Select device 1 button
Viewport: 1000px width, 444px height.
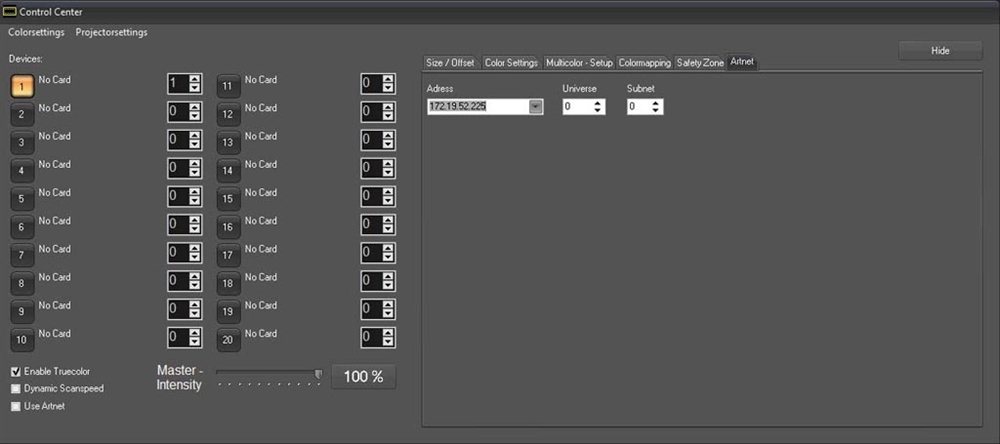[x=23, y=86]
